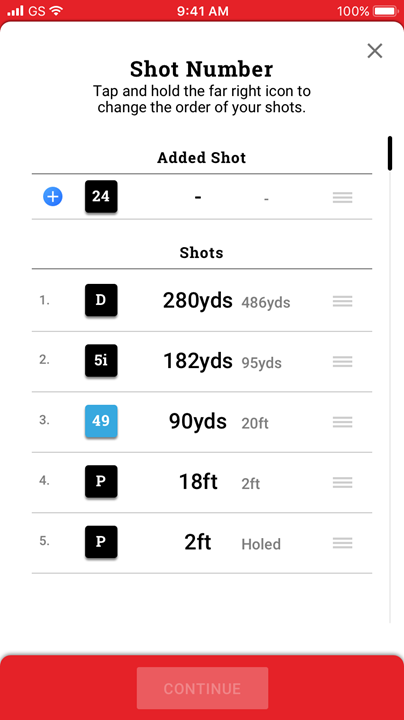The height and width of the screenshot is (720, 404).
Task: Select the 182yds shot distance
Action: [x=198, y=361]
